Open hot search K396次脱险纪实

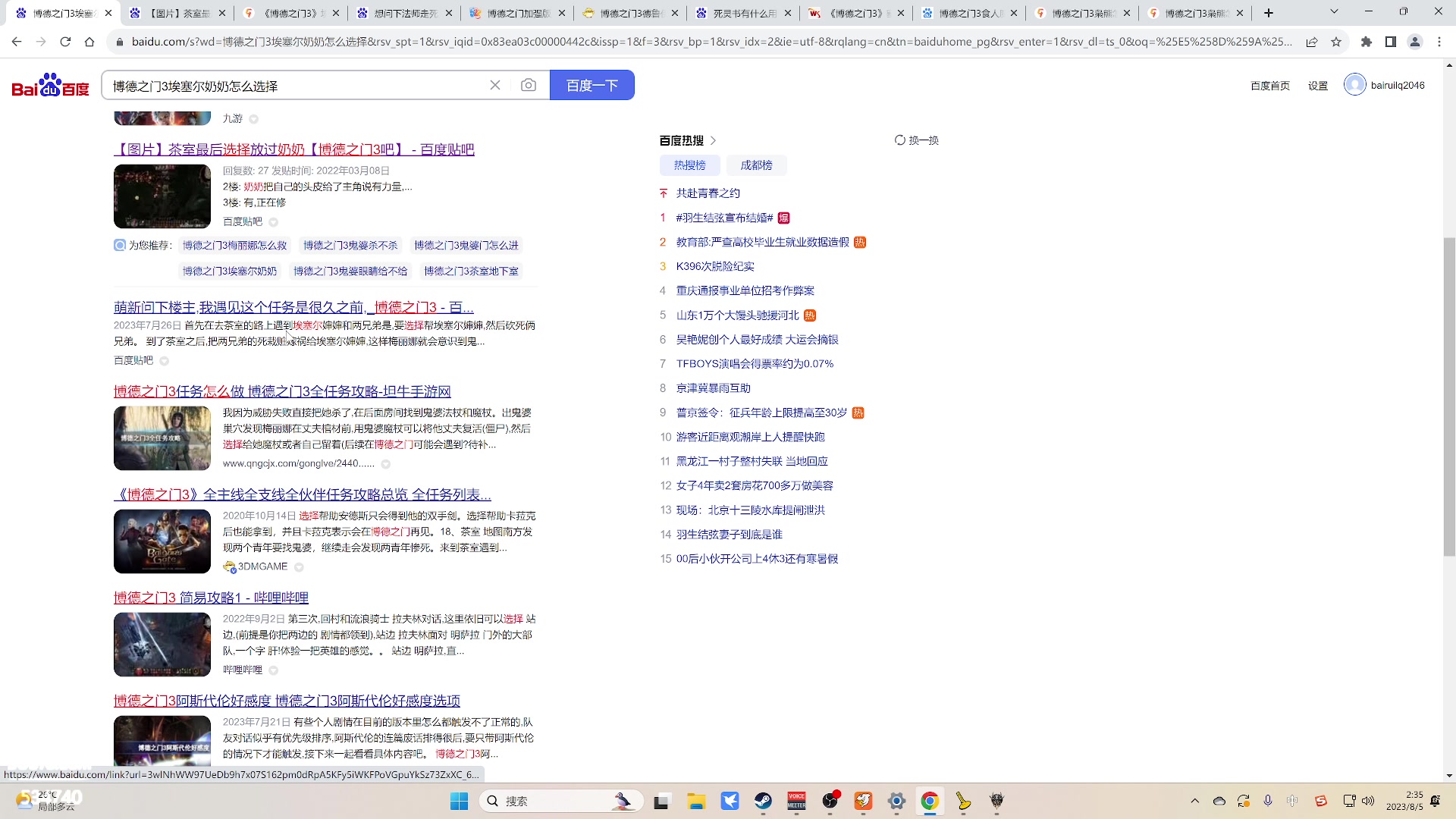pyautogui.click(x=715, y=266)
